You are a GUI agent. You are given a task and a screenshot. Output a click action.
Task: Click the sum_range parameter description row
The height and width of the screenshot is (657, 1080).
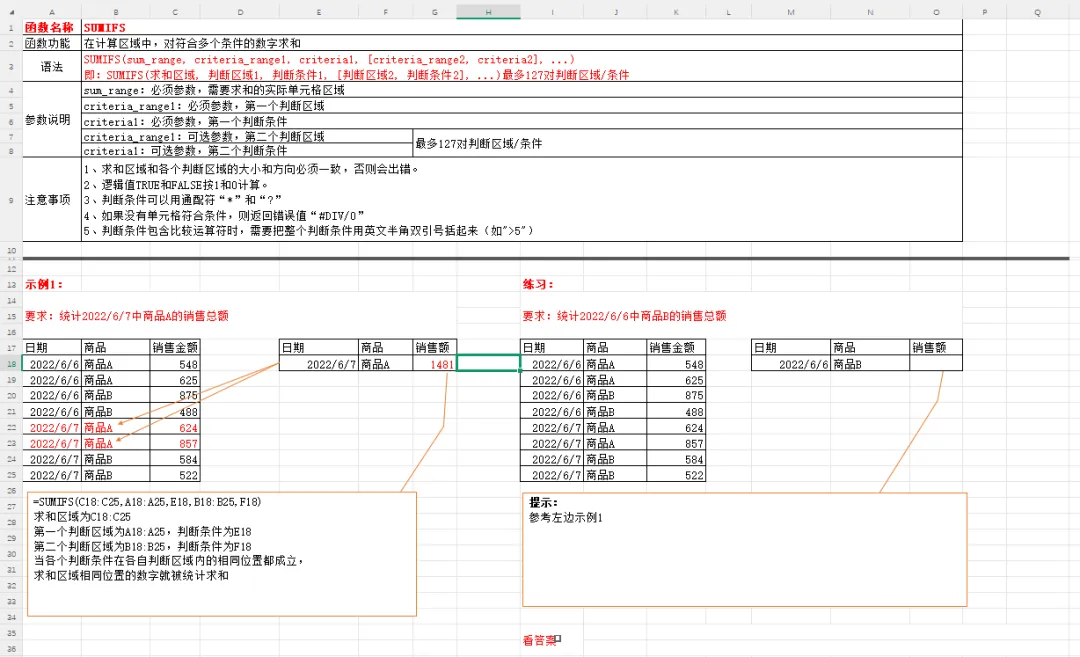[x=521, y=90]
